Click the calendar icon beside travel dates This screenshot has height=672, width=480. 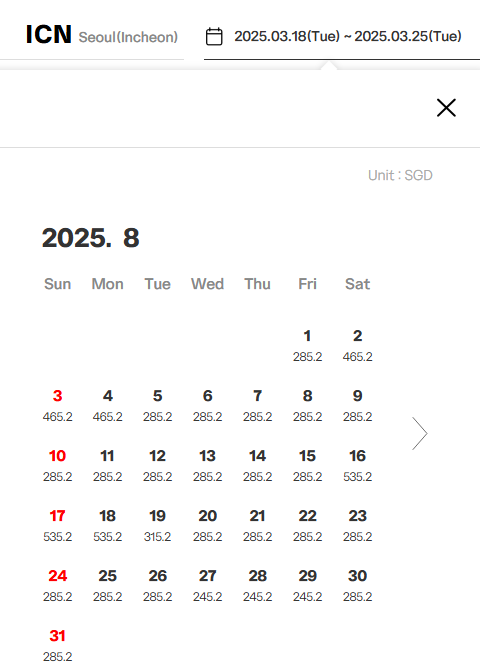[214, 36]
